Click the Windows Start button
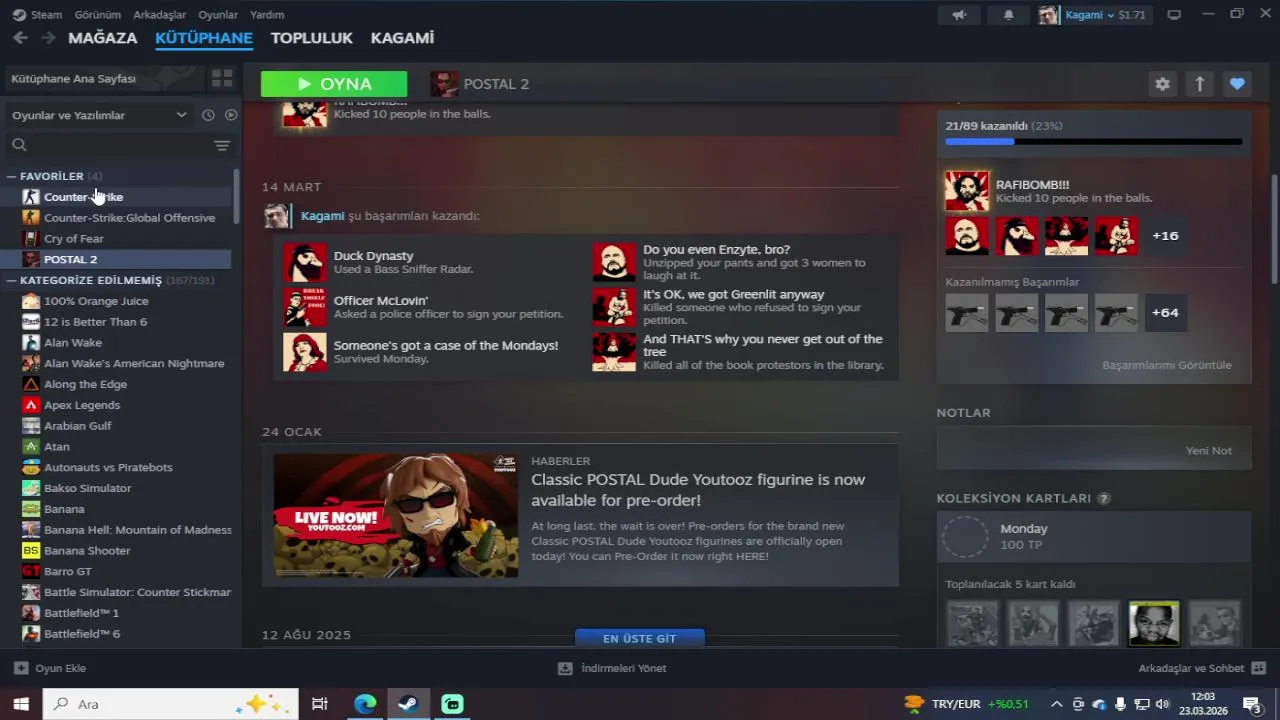The width and height of the screenshot is (1280, 720). coord(20,704)
